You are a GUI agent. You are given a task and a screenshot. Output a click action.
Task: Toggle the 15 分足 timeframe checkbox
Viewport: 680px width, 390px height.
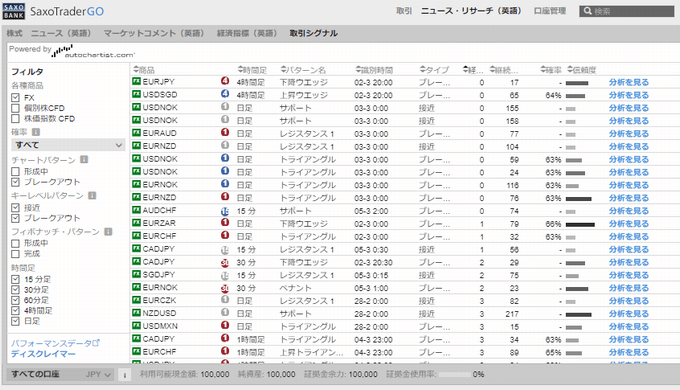point(16,279)
